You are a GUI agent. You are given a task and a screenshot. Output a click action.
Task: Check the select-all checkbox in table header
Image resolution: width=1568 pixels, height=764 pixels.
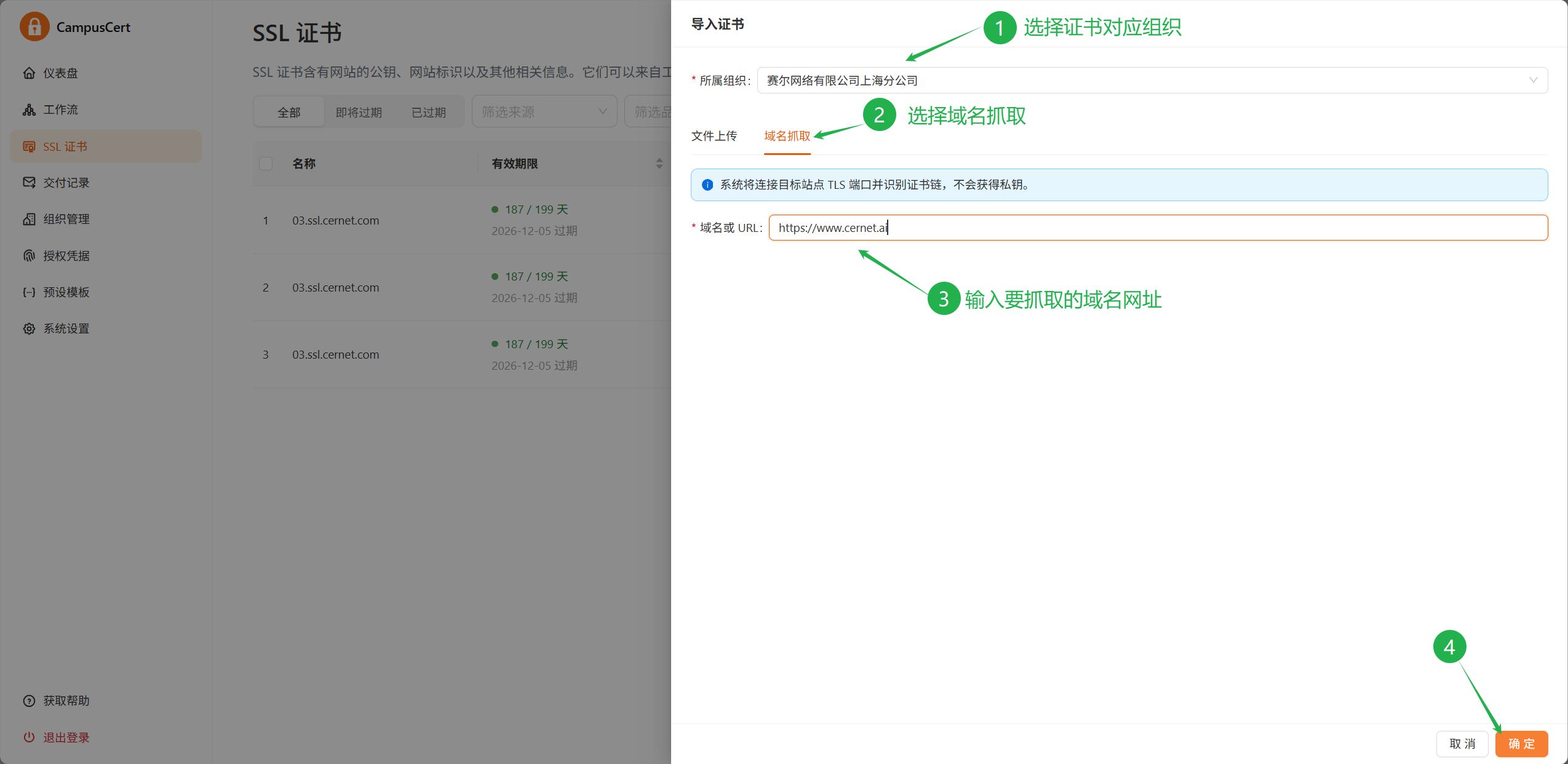point(266,164)
